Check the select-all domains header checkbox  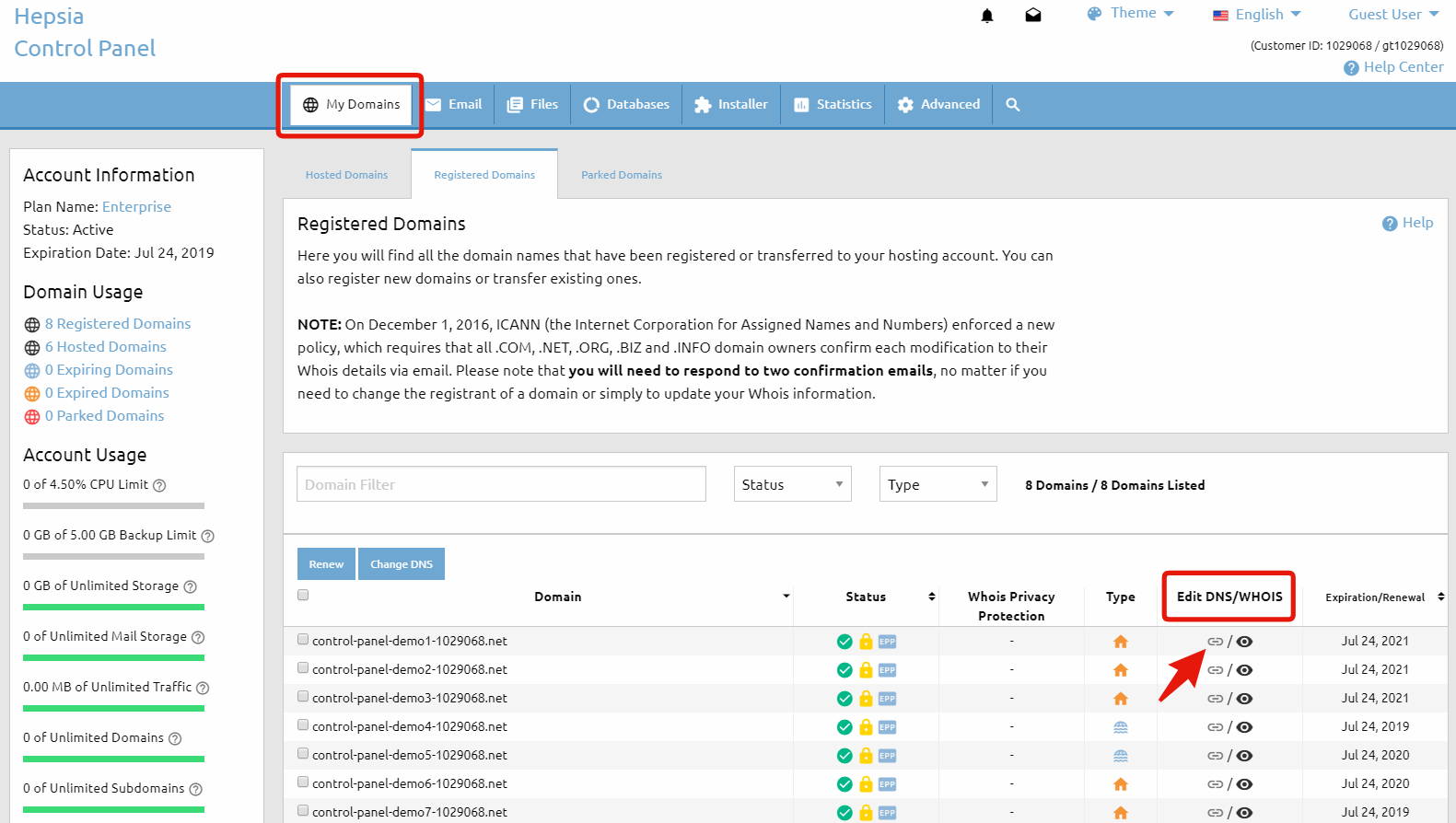[303, 595]
